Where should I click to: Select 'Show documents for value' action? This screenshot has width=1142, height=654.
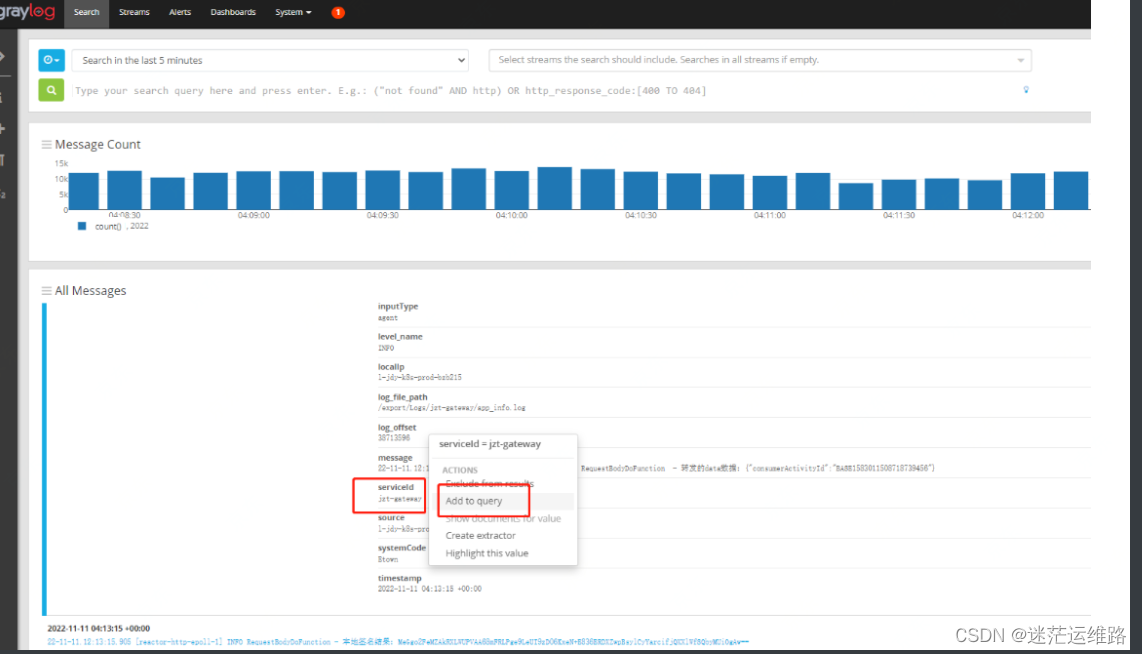[x=503, y=519]
